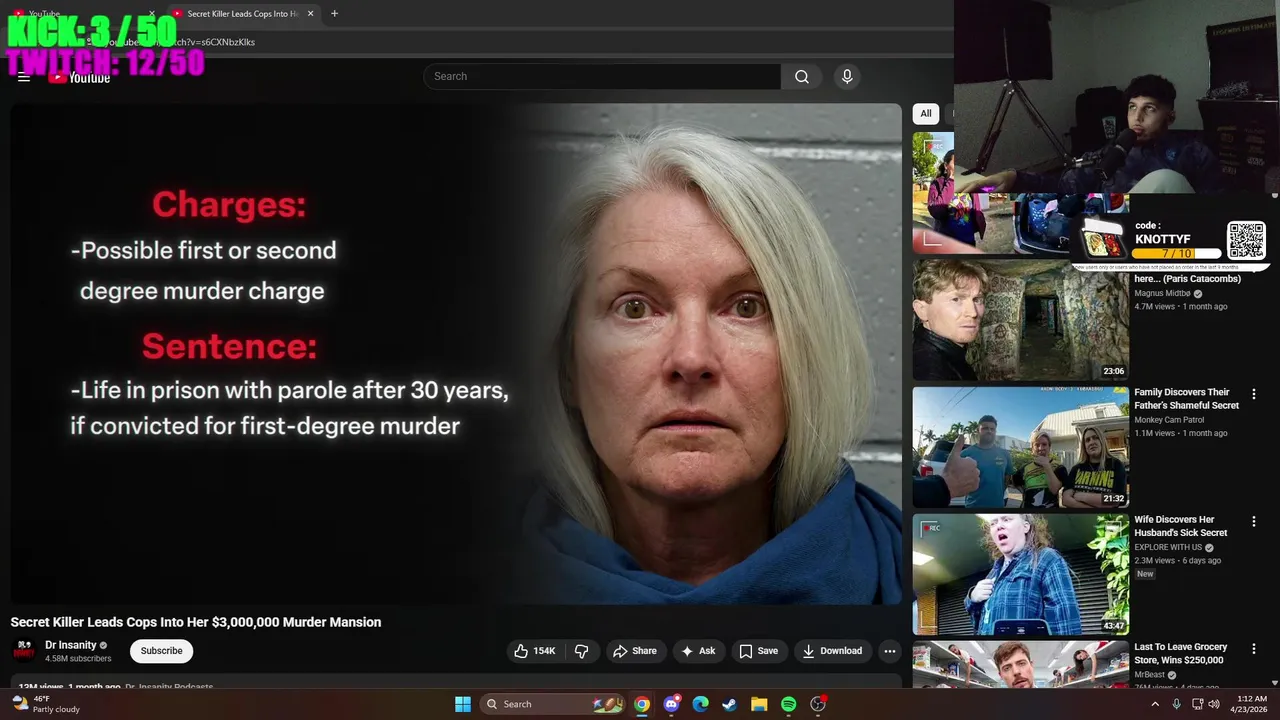Open the Dr Insanity channel name link
The image size is (1280, 720).
[x=70, y=645]
